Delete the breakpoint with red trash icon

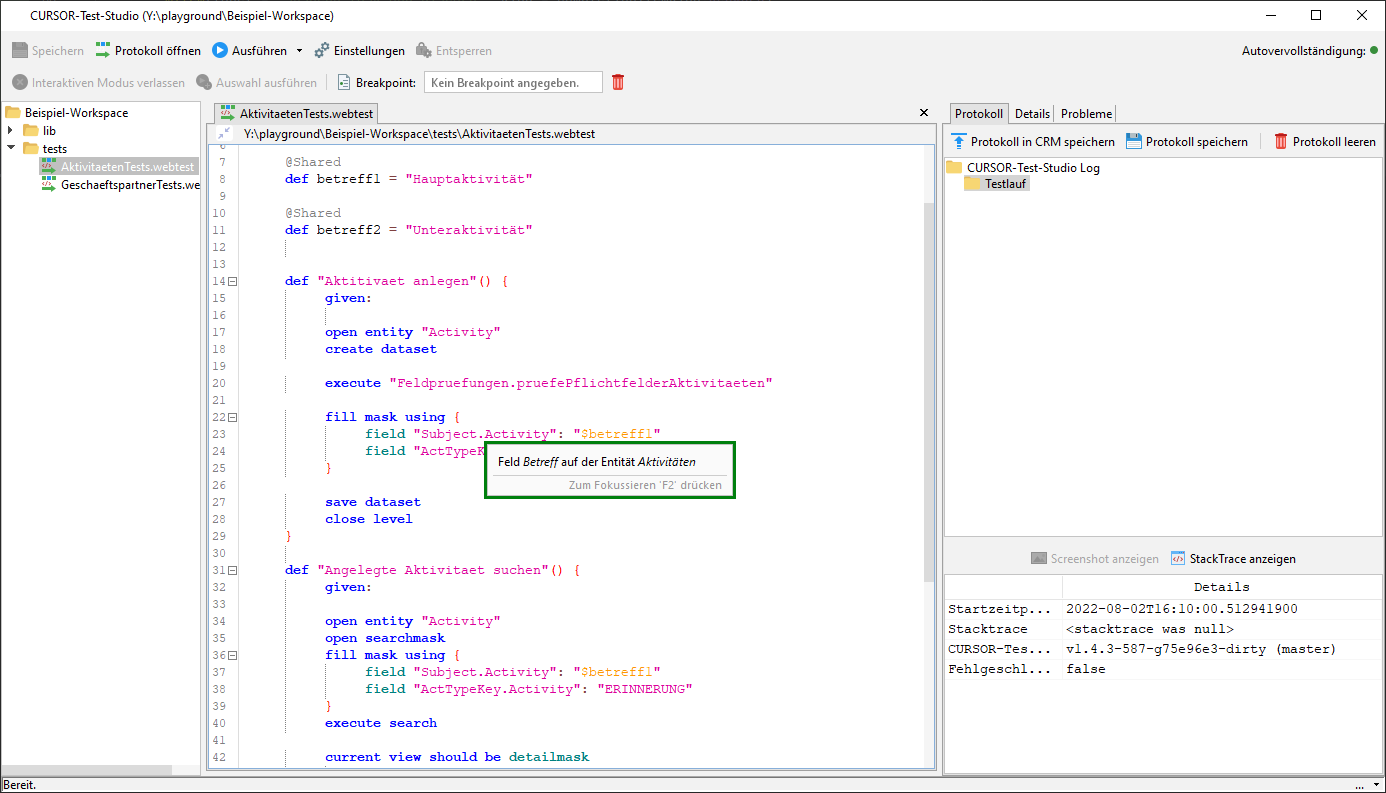tap(618, 83)
